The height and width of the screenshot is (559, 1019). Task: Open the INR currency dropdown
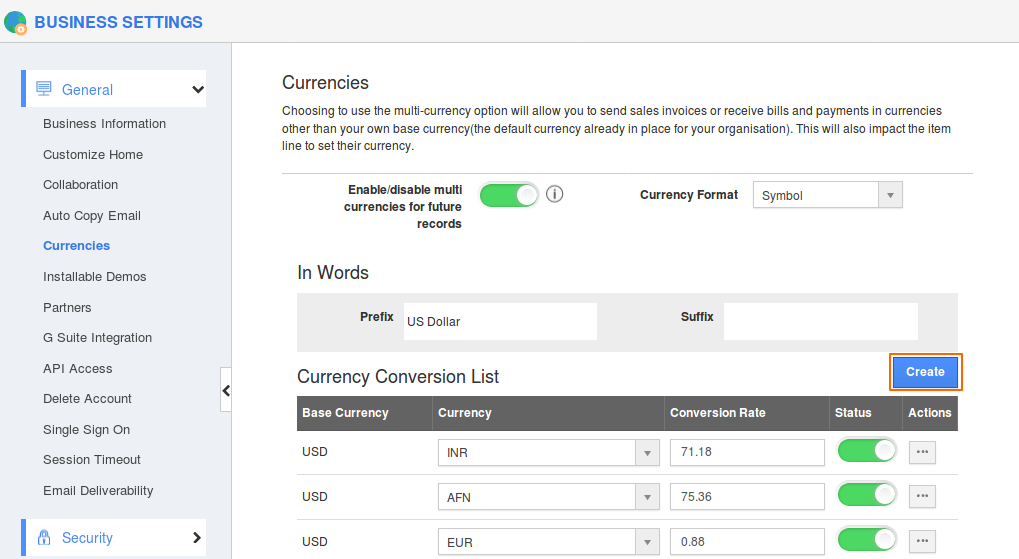pos(549,453)
